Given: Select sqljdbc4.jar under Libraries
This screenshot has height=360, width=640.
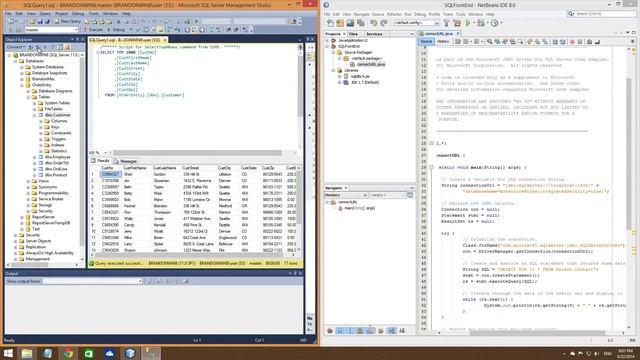Looking at the screenshot, I should (360, 76).
